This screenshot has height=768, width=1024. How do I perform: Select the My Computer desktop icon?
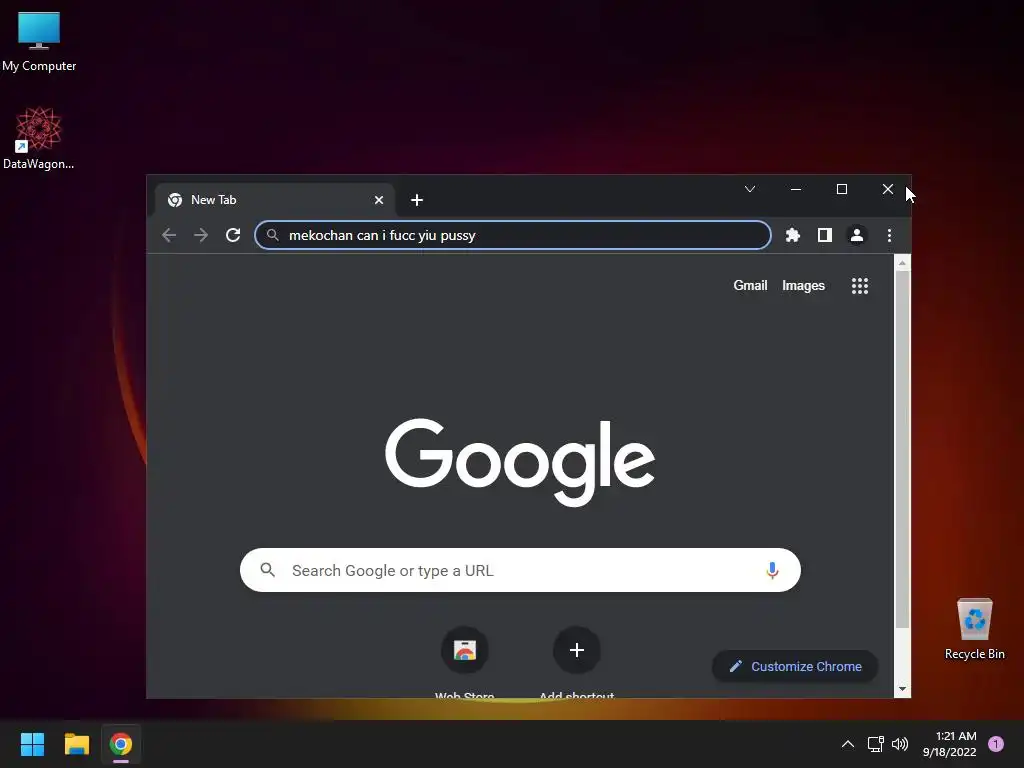(x=39, y=42)
